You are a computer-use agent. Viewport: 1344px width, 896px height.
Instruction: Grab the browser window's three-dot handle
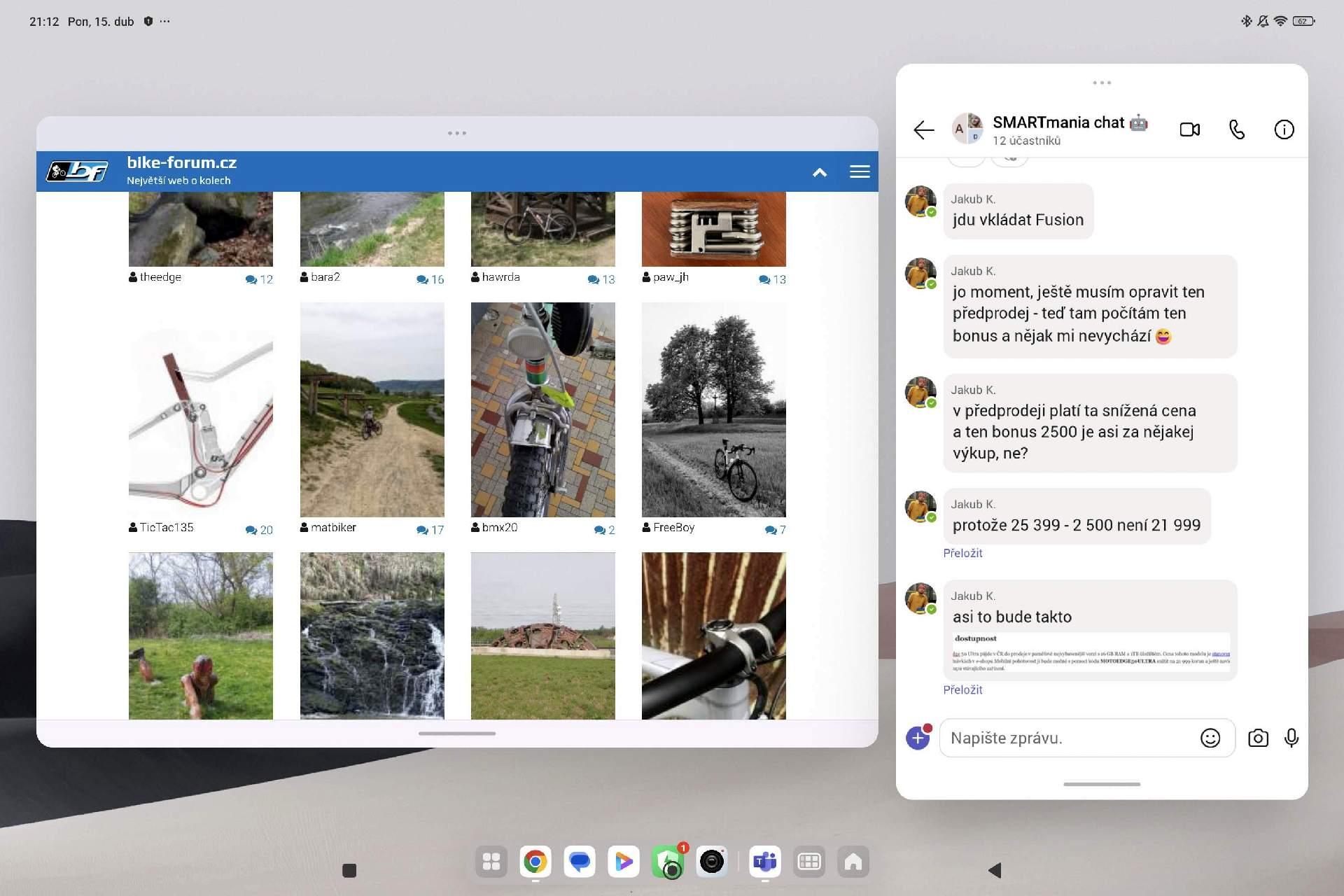(457, 133)
